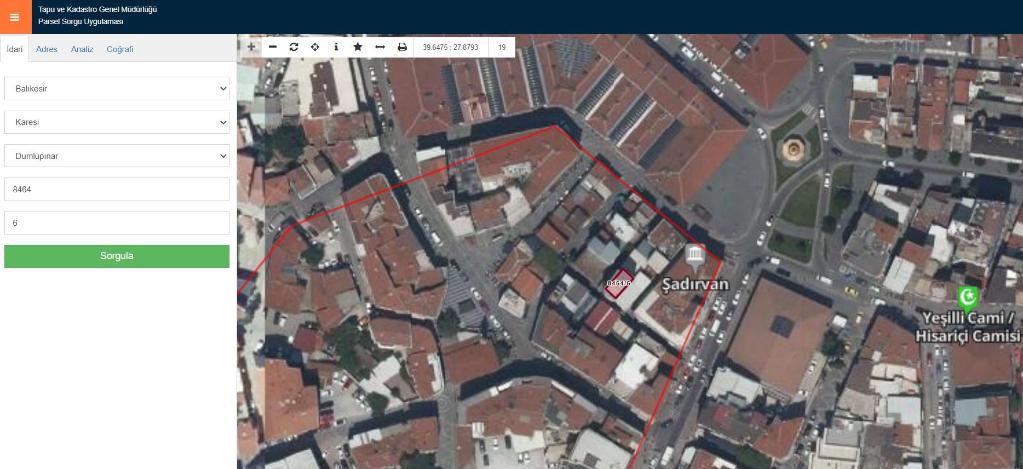Click the printer icon
Screen dimensions: 1023x469
point(402,47)
